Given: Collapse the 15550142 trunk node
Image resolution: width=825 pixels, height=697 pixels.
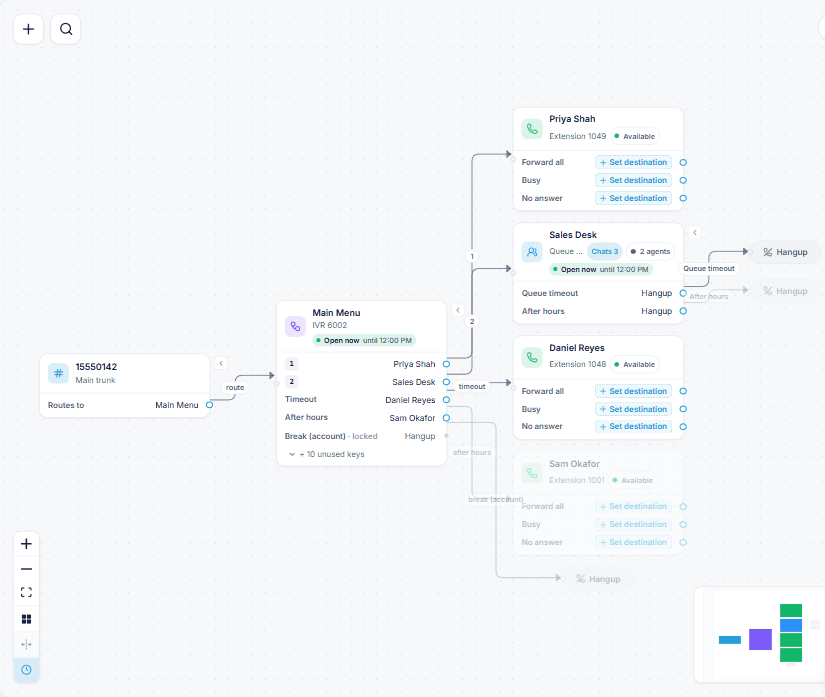Looking at the screenshot, I should click(x=221, y=363).
